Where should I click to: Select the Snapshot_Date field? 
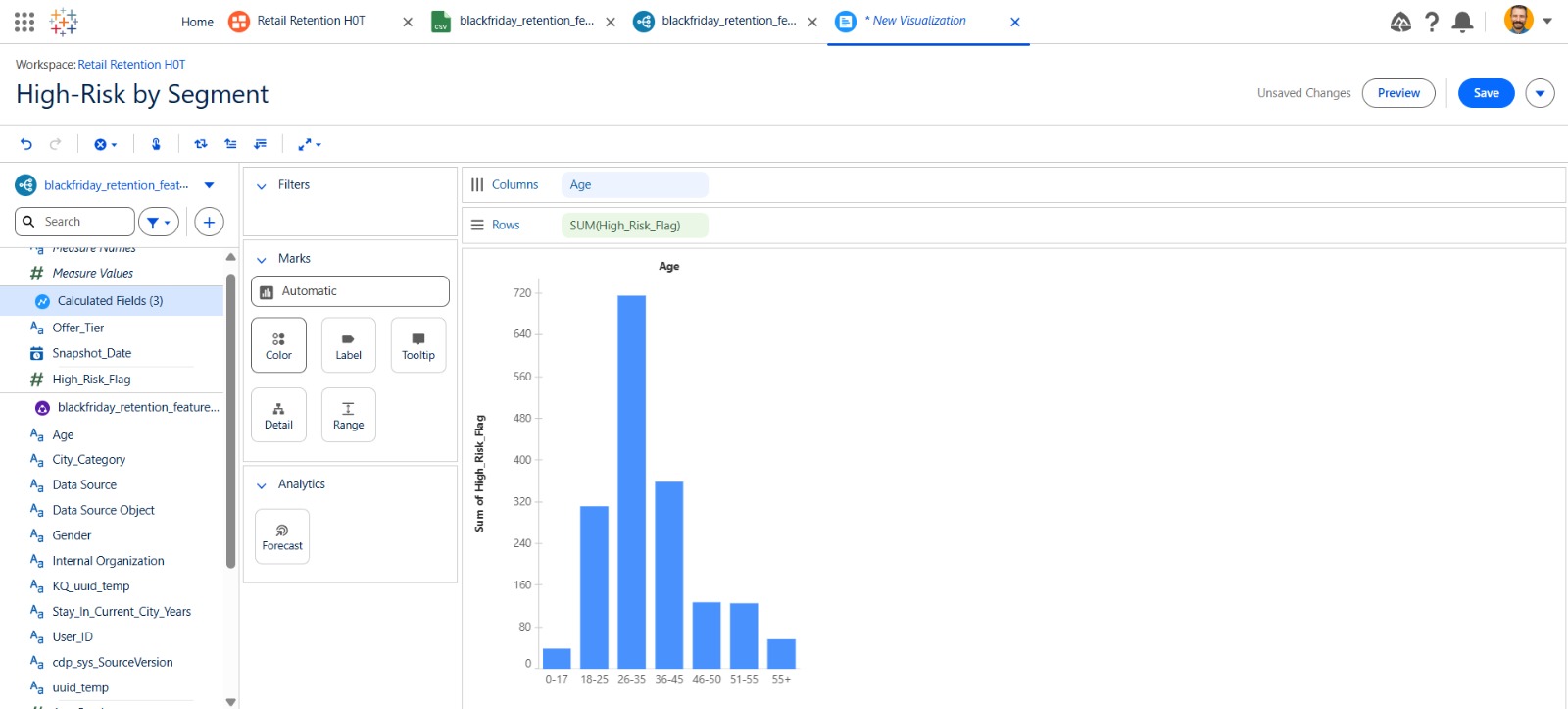[91, 353]
